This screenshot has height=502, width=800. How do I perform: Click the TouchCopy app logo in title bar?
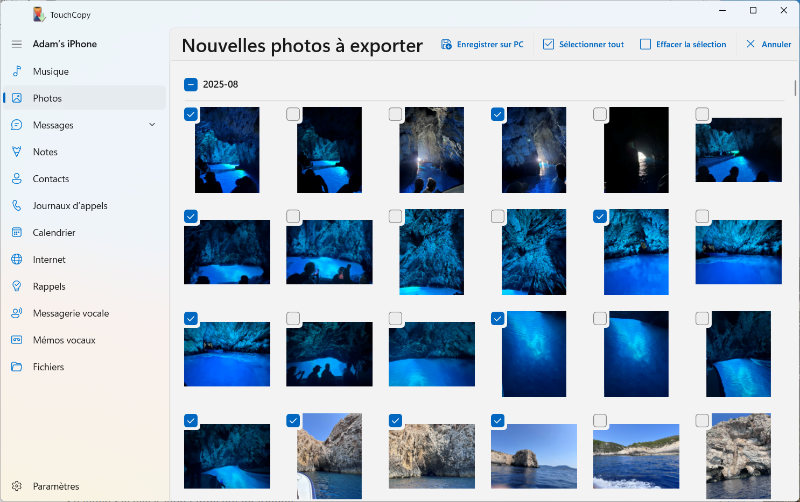[39, 14]
